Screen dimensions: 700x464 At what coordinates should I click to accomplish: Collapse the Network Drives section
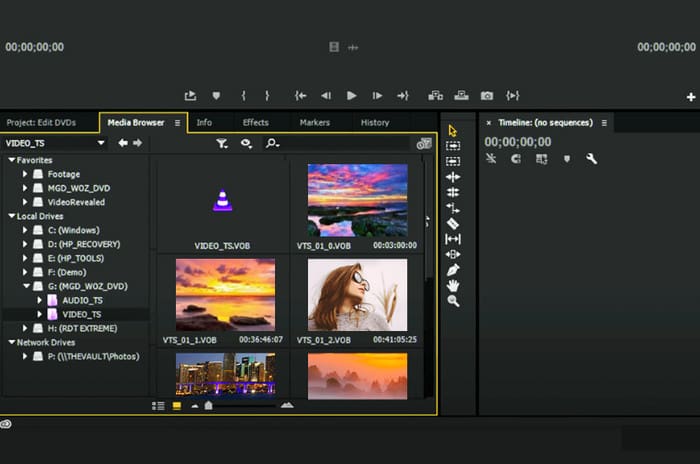12,342
